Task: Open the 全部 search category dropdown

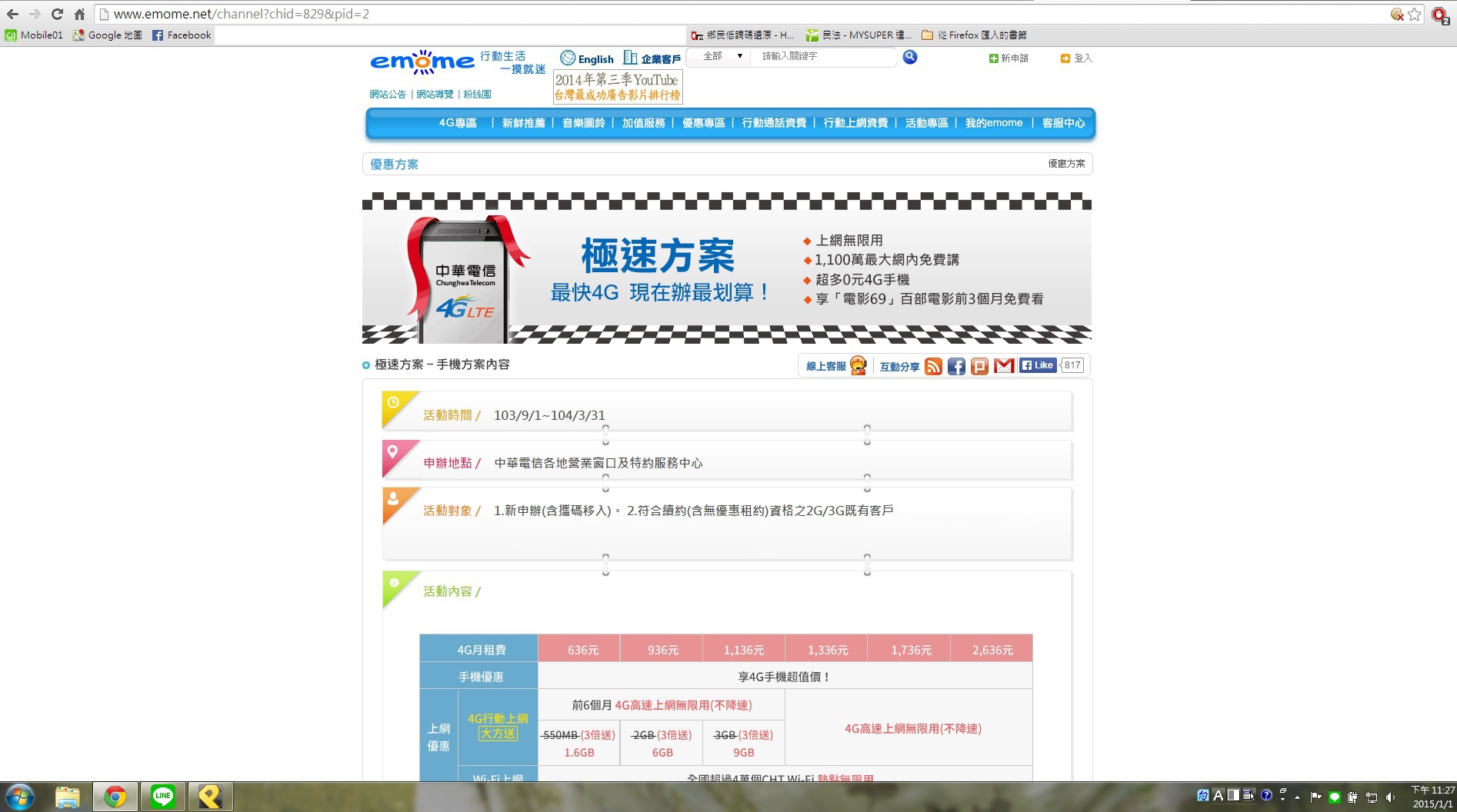Action: pyautogui.click(x=721, y=56)
